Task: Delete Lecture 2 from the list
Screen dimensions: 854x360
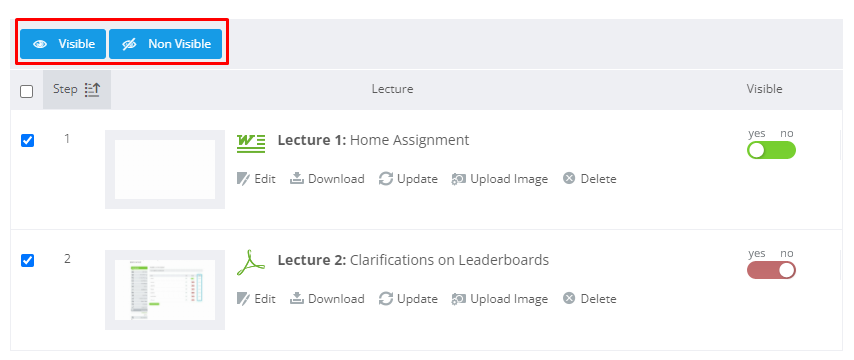Action: tap(589, 299)
